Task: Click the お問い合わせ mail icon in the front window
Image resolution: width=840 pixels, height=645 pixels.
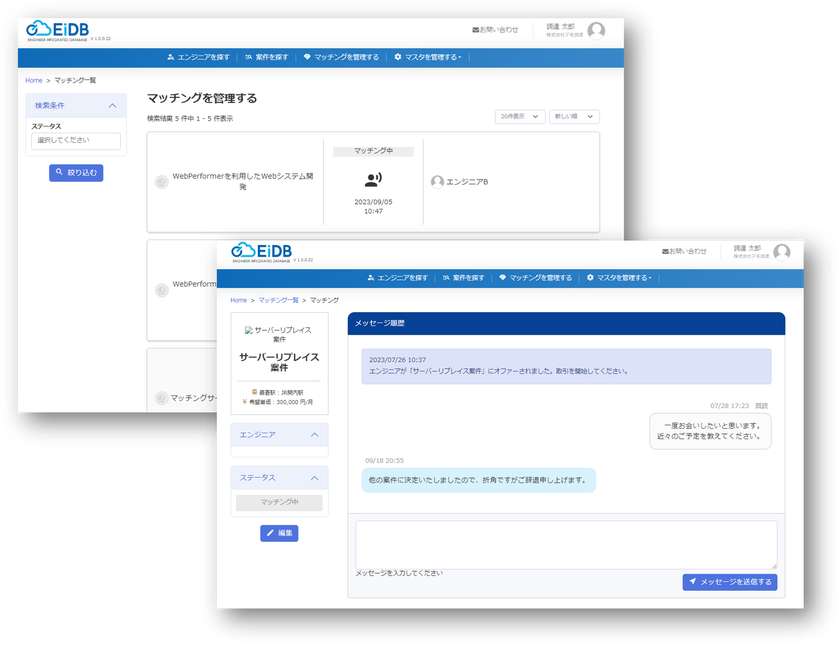Action: 665,251
